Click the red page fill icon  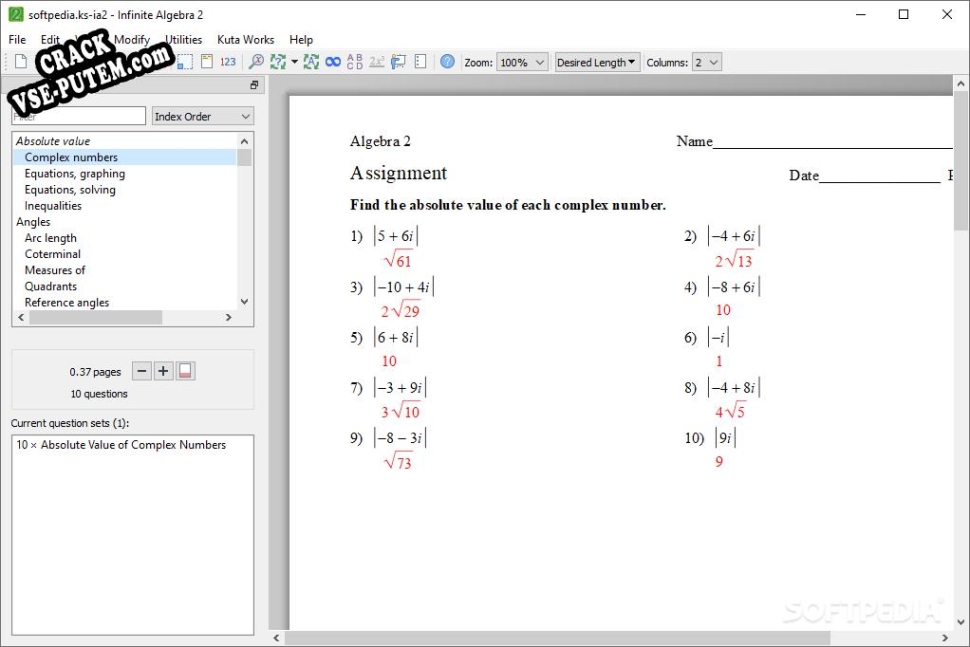(x=185, y=371)
